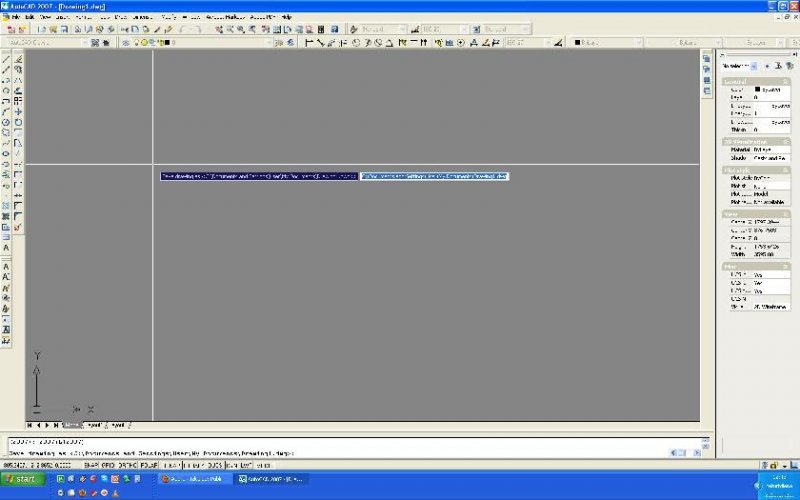Select the Circle draw tool
This screenshot has width=800, height=500.
tap(6, 122)
